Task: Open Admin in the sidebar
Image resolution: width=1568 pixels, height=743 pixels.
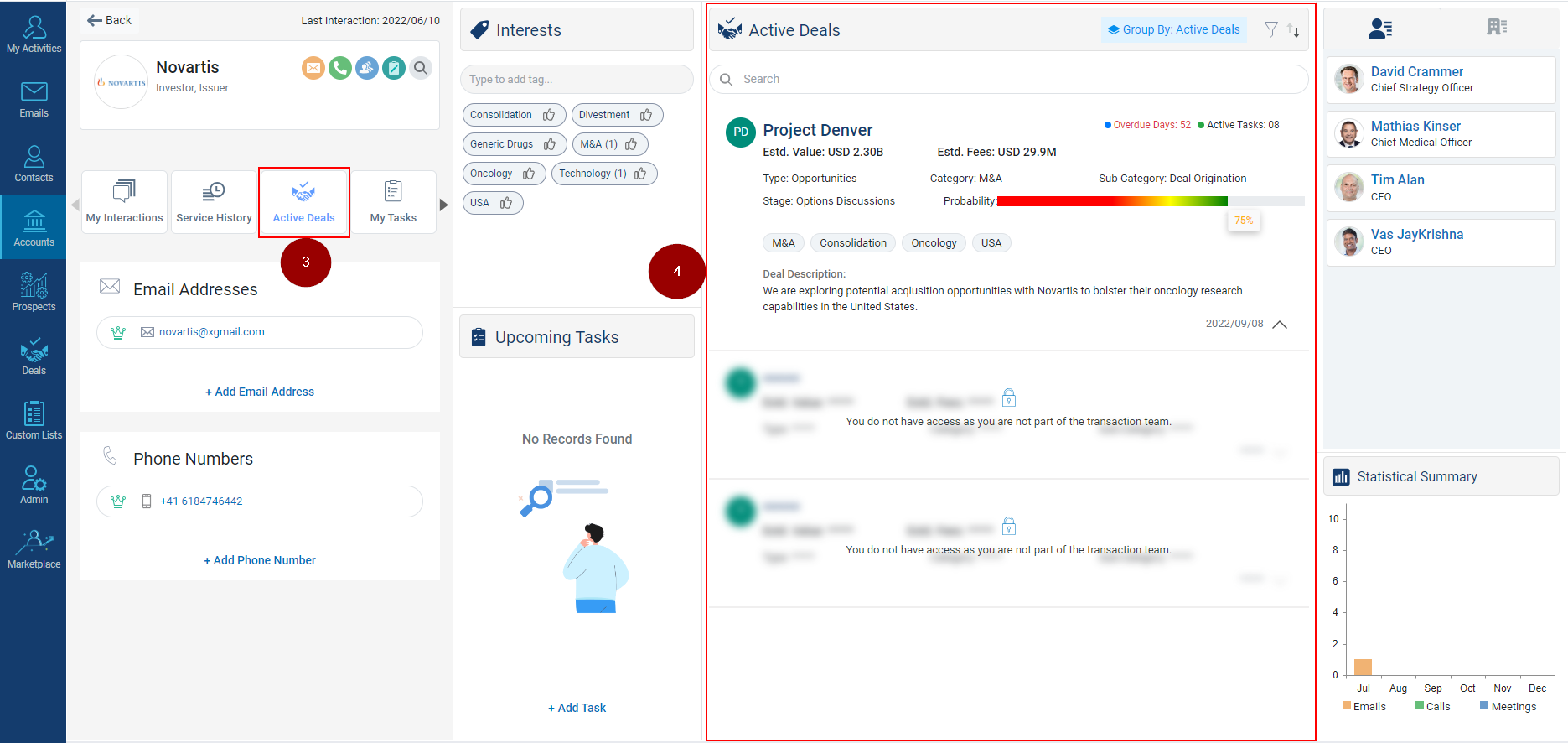Action: [34, 485]
